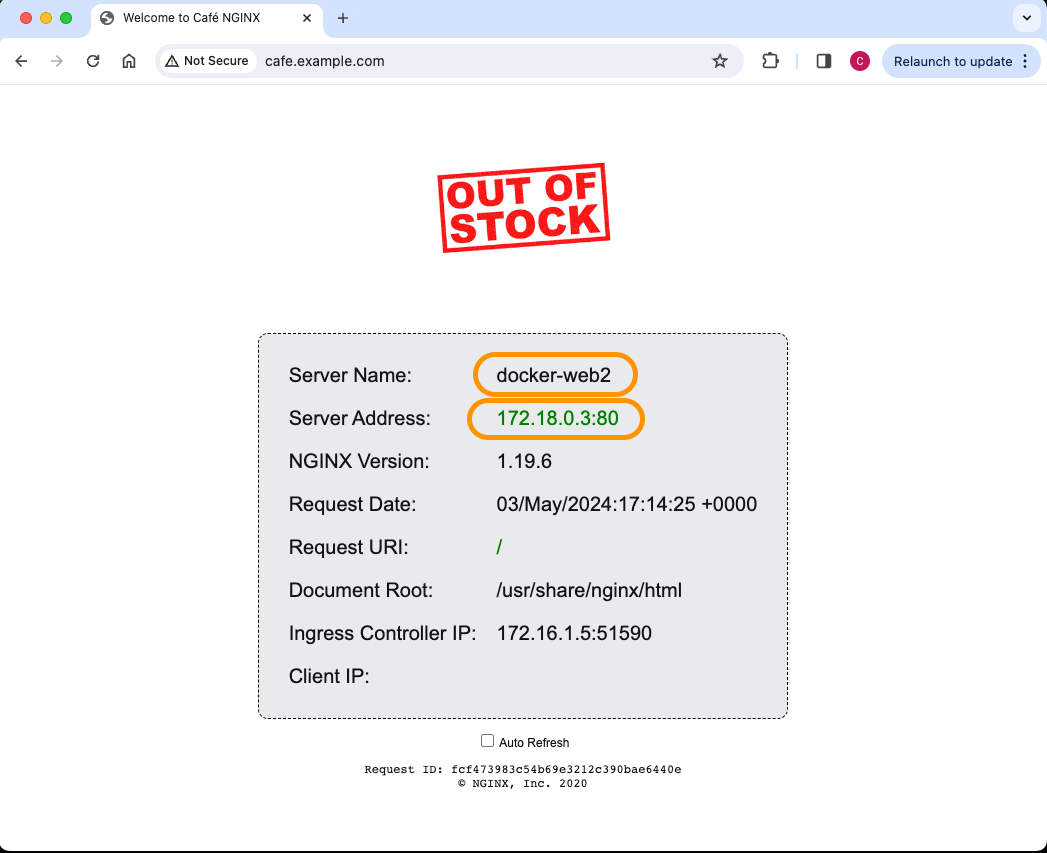
Task: Close the Welcome to Café NGINX tab
Action: [x=306, y=18]
